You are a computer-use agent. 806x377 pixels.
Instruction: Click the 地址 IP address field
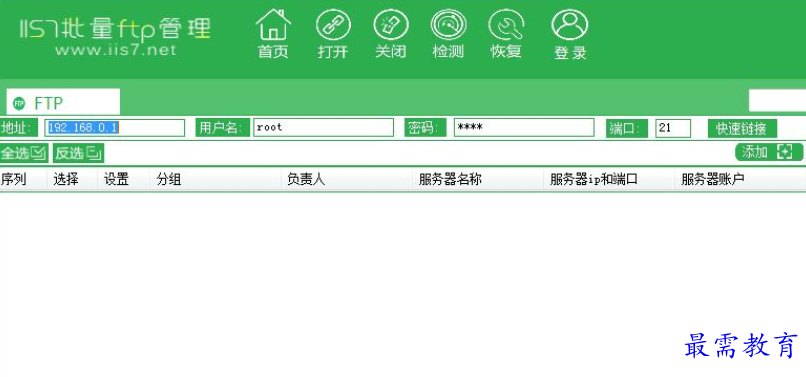click(115, 128)
